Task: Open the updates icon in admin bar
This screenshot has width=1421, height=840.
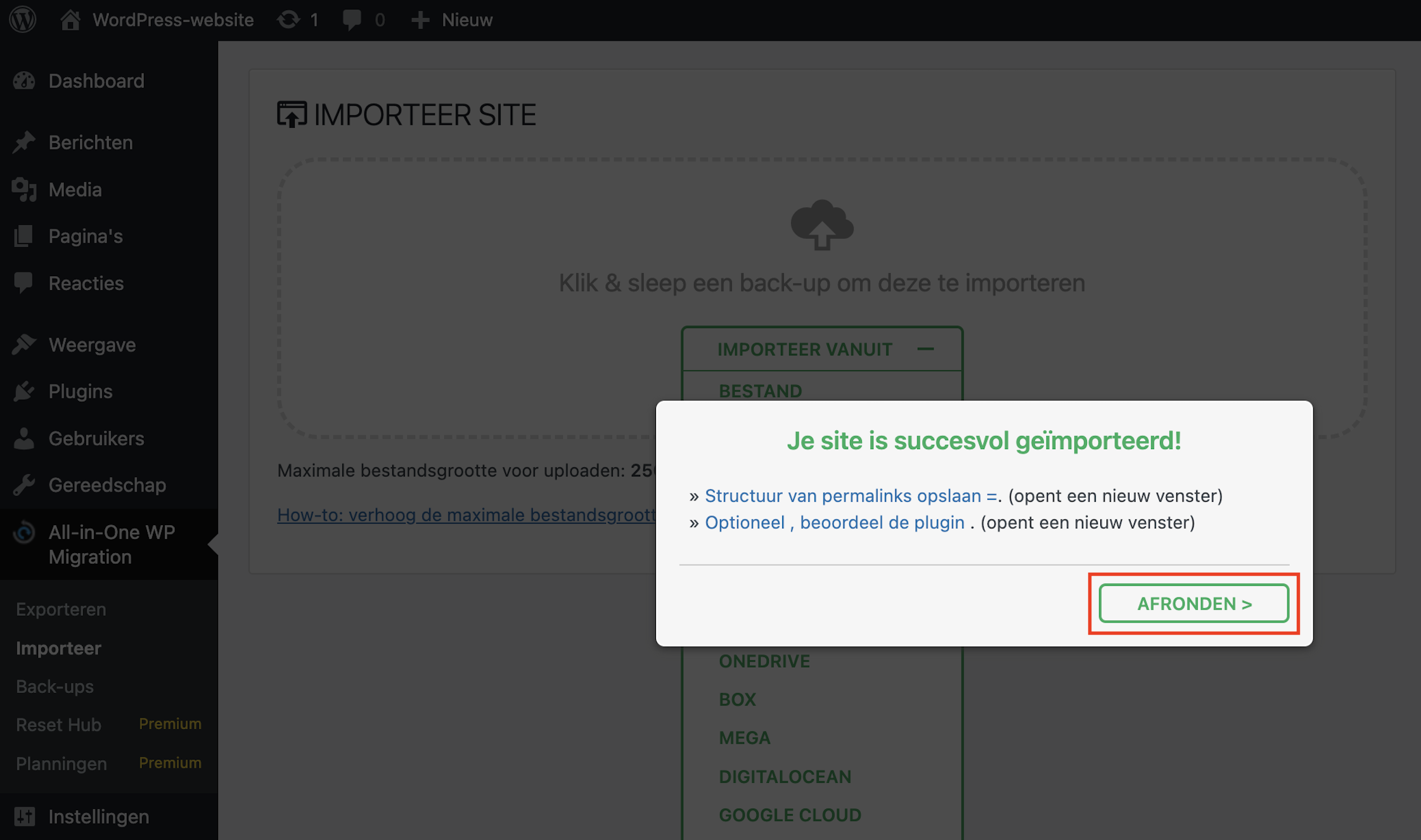Action: click(288, 20)
